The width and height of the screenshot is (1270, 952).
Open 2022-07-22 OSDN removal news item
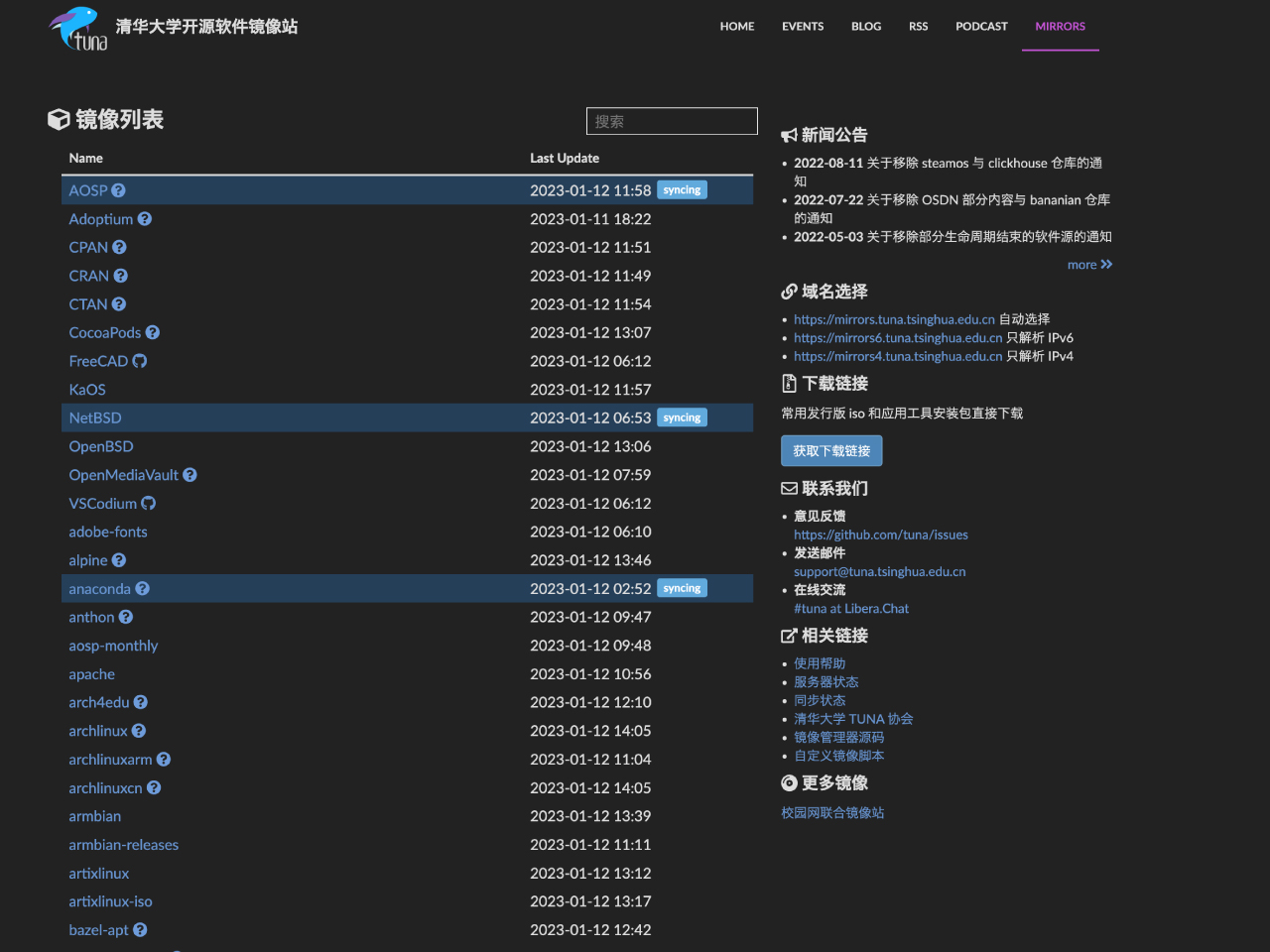click(952, 209)
